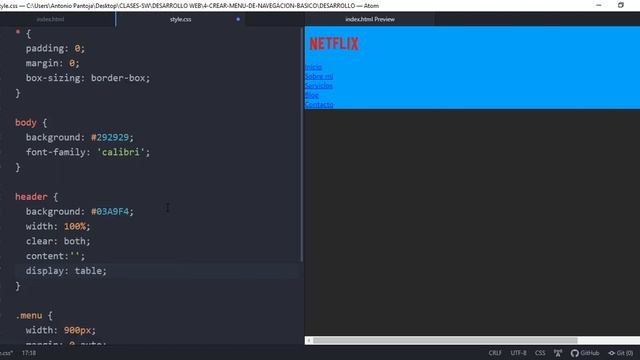Restore down the Atom window

[621, 5]
